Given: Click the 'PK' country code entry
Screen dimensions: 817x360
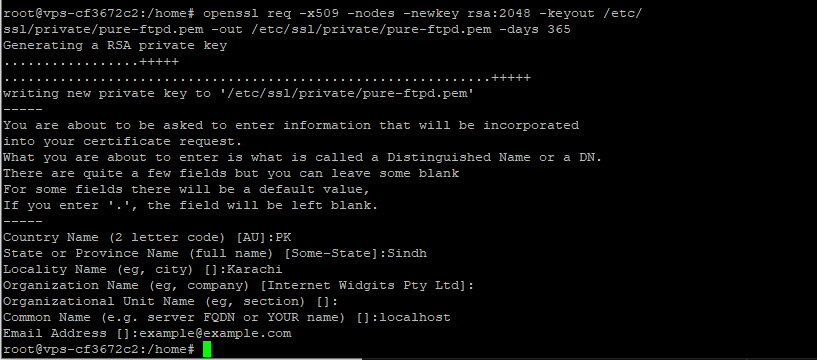Looking at the screenshot, I should coord(283,238).
